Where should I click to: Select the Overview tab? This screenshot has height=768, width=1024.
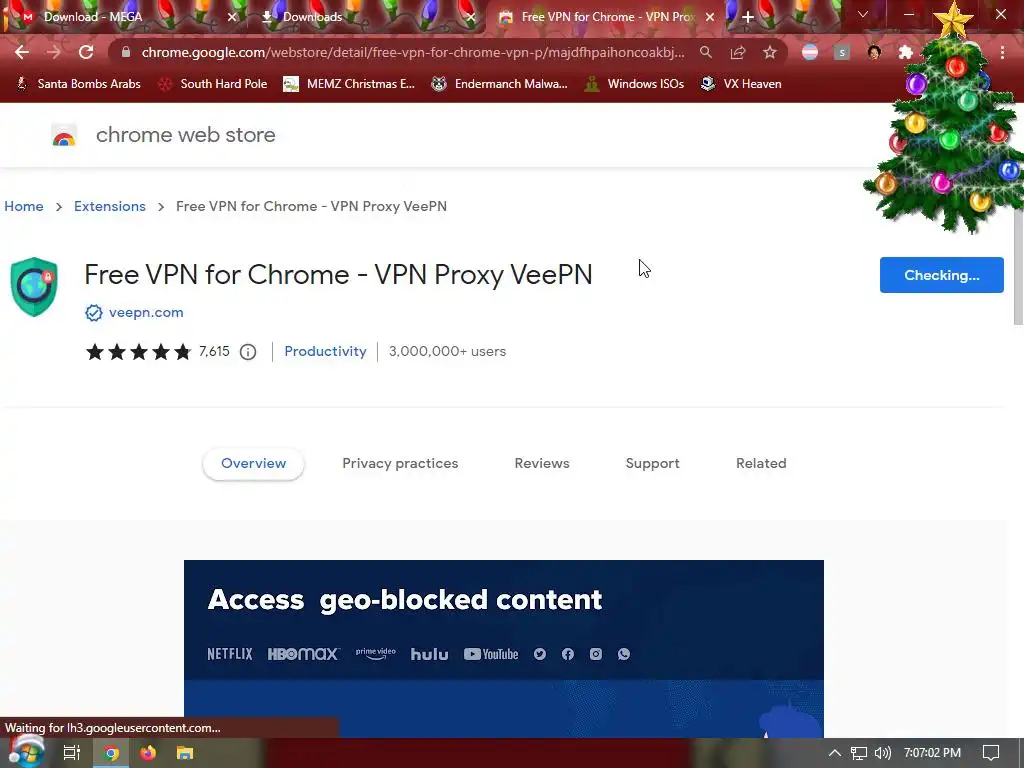pyautogui.click(x=253, y=464)
